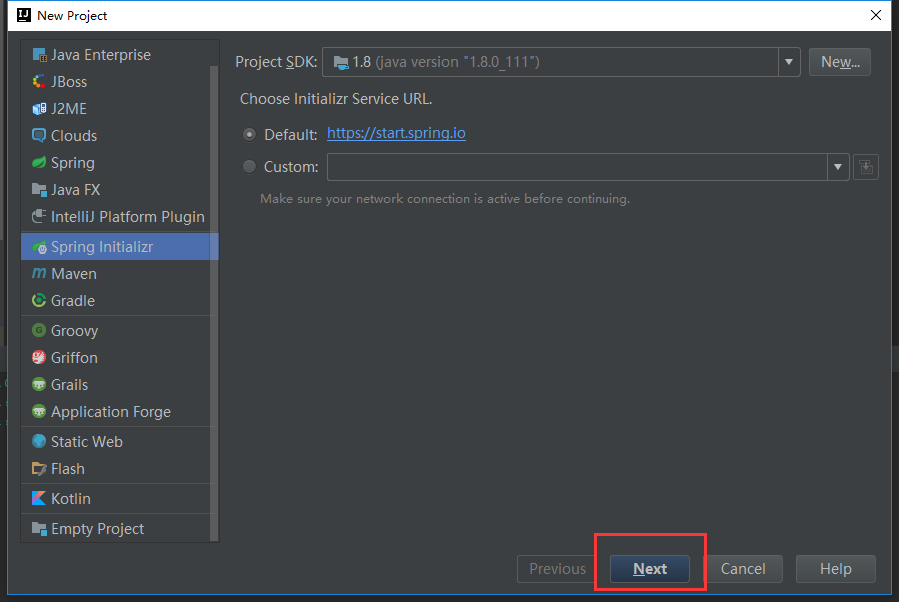Click the Previous button
The image size is (899, 602).
tap(557, 569)
